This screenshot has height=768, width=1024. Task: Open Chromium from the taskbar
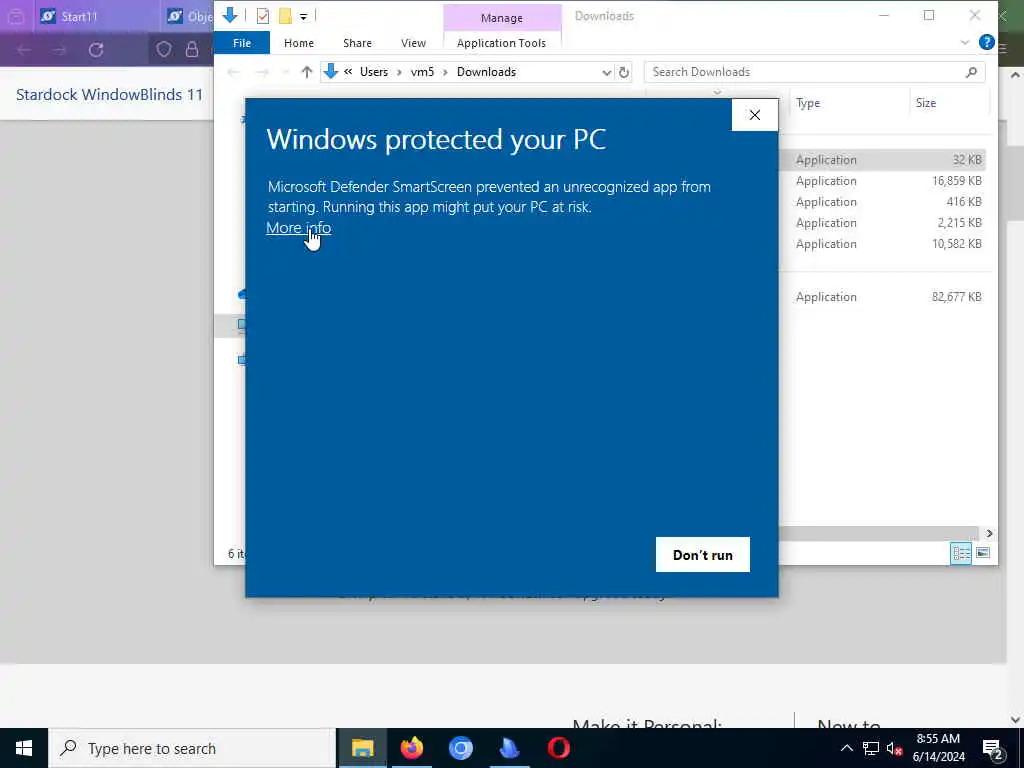[x=460, y=748]
